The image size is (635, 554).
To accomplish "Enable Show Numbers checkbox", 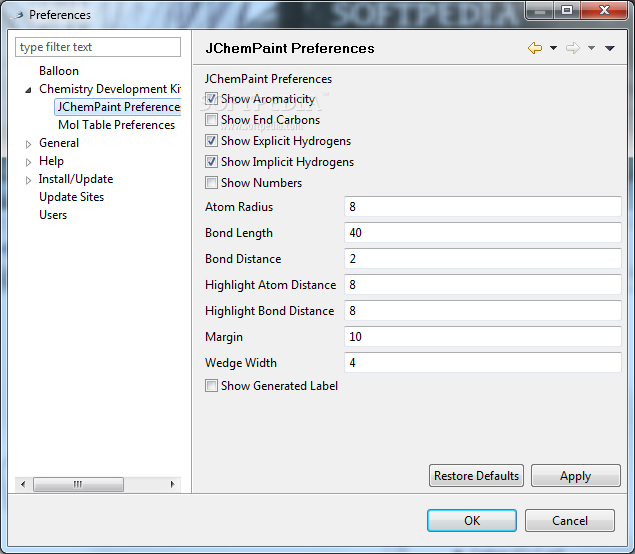I will pyautogui.click(x=211, y=183).
